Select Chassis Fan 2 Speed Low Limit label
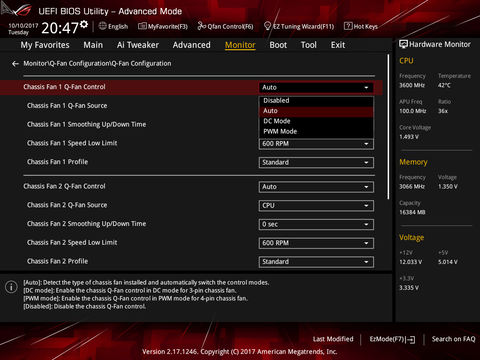Viewport: 480px width, 360px height. 72,242
